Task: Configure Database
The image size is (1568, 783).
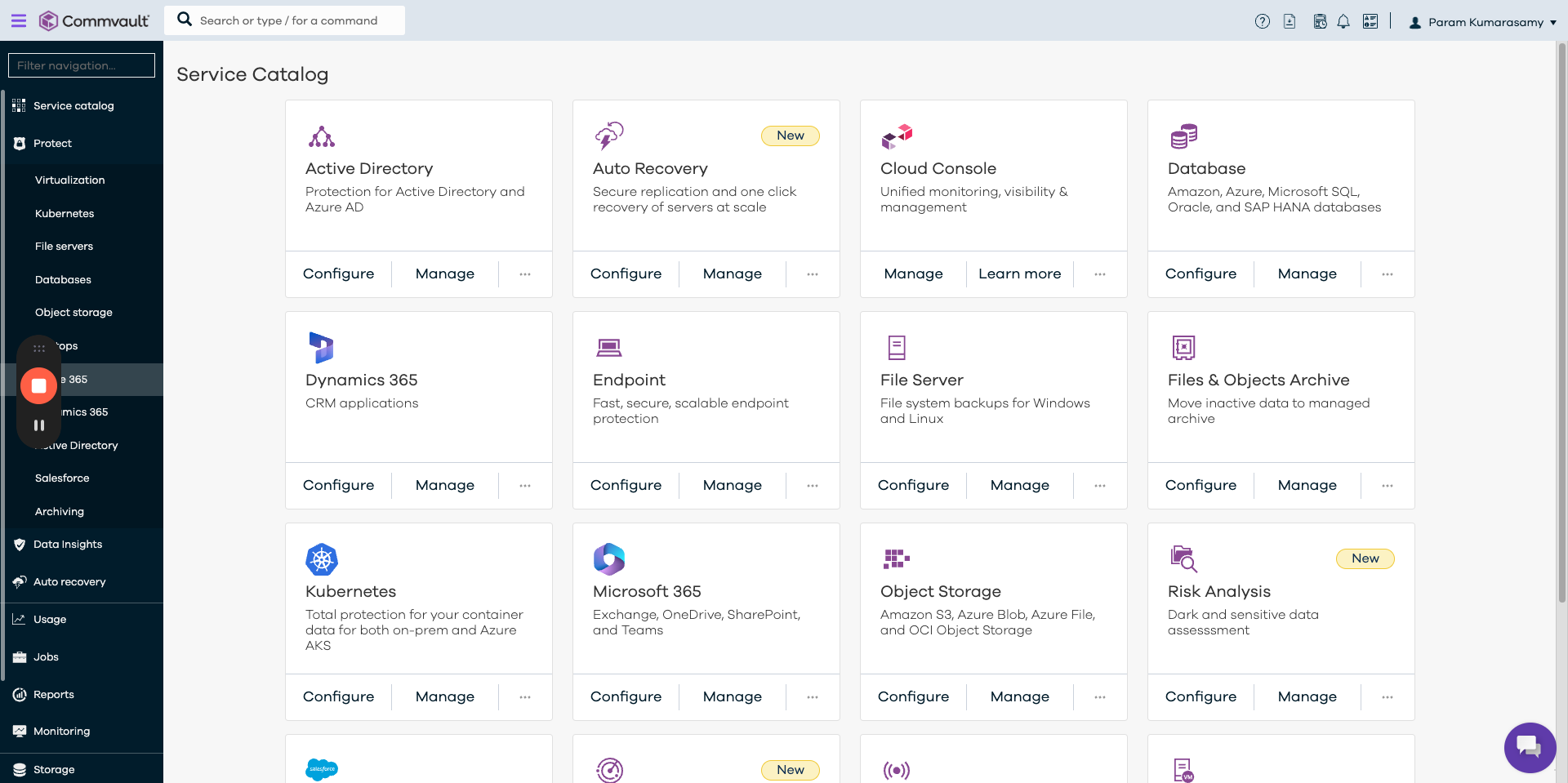Action: point(1201,274)
